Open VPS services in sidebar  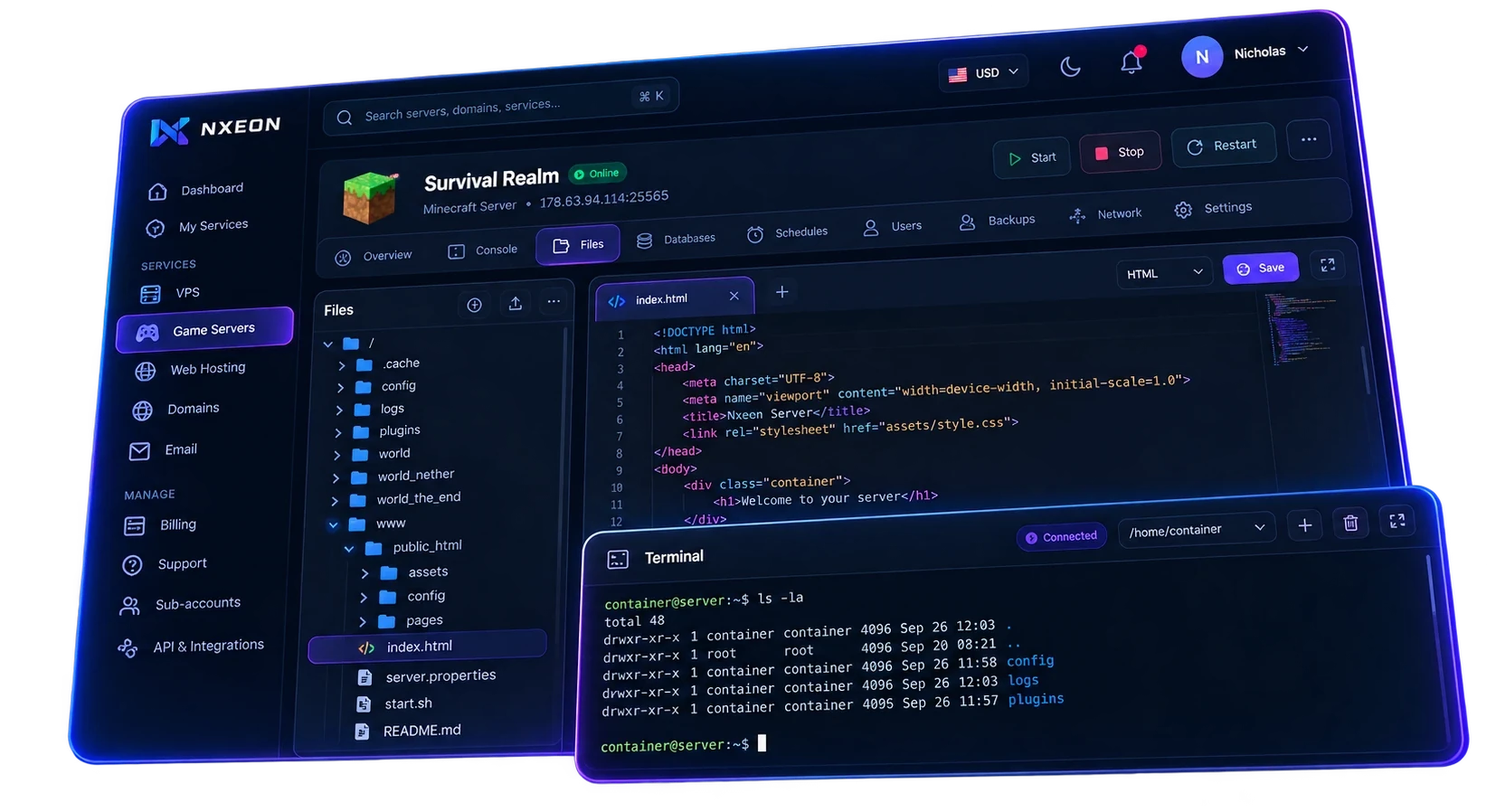[171, 293]
